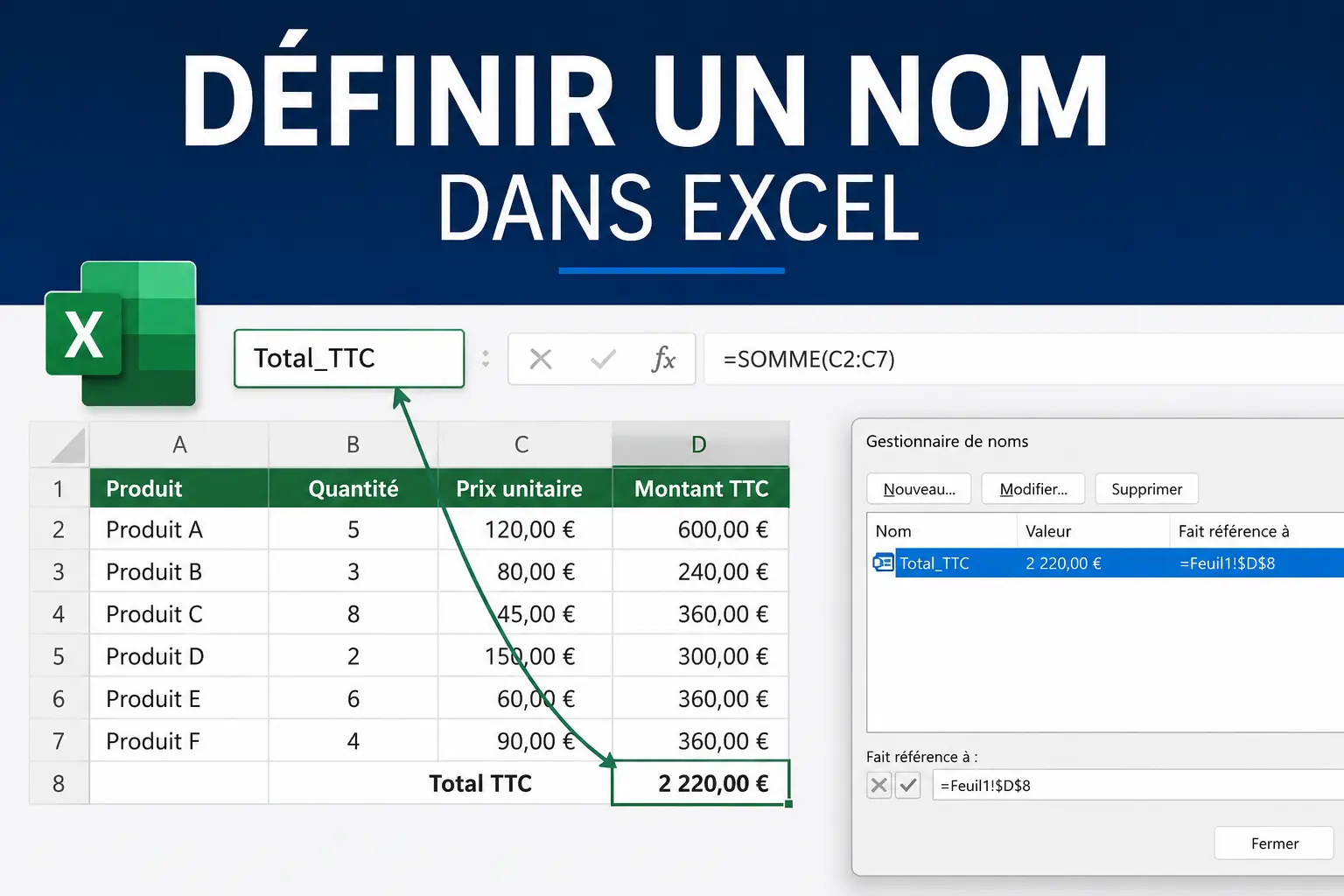Sort by the Valeur column header
This screenshot has width=1344, height=896.
coord(1093,531)
